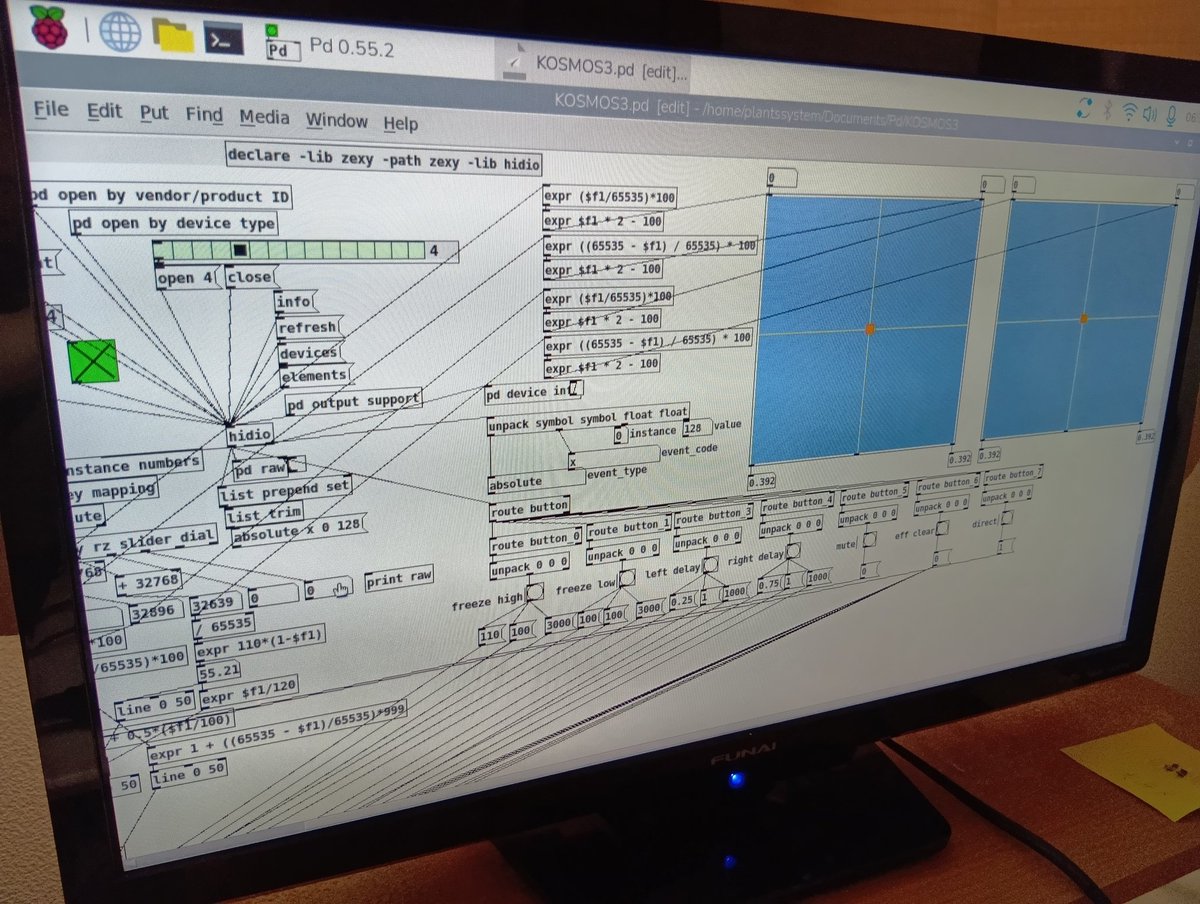Image resolution: width=1200 pixels, height=904 pixels.
Task: Click the 128 value number box
Action: [697, 427]
